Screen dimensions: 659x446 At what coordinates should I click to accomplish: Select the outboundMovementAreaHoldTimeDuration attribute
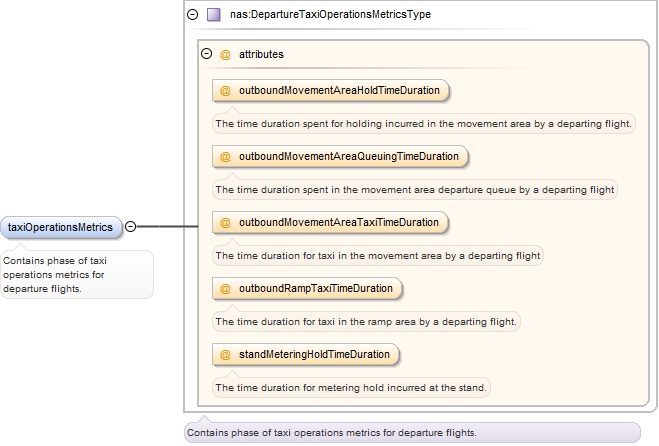[339, 91]
